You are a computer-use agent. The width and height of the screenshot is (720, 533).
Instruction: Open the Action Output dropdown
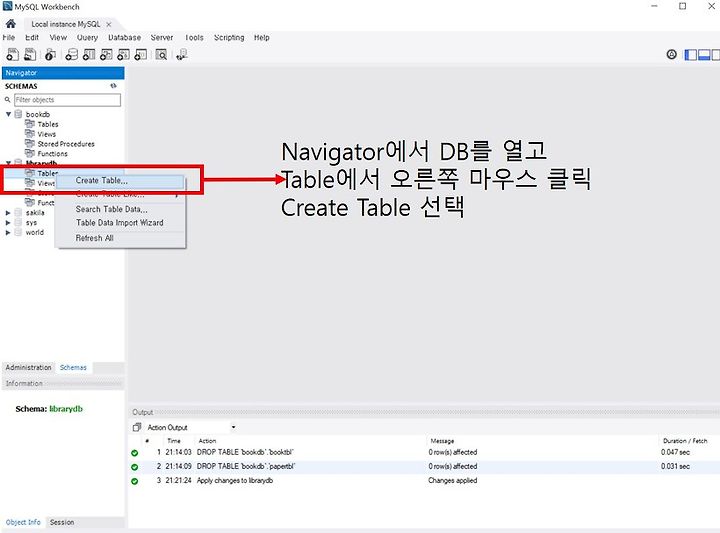(x=233, y=427)
